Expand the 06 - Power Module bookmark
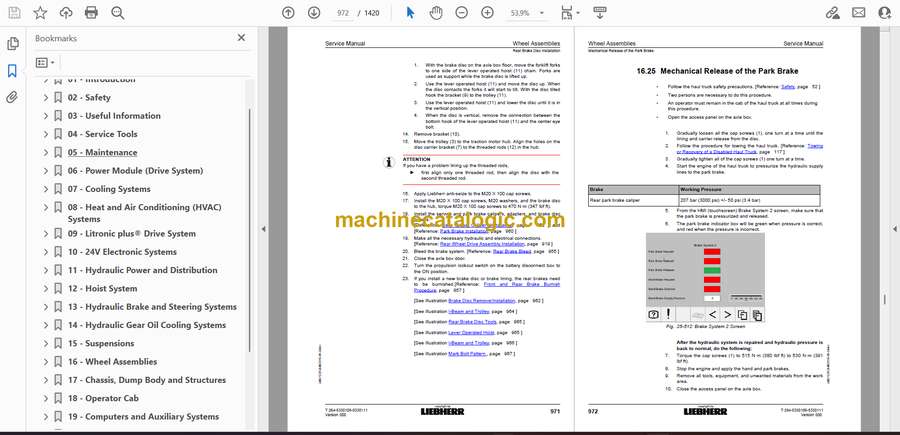Image resolution: width=900 pixels, height=435 pixels. [46, 171]
